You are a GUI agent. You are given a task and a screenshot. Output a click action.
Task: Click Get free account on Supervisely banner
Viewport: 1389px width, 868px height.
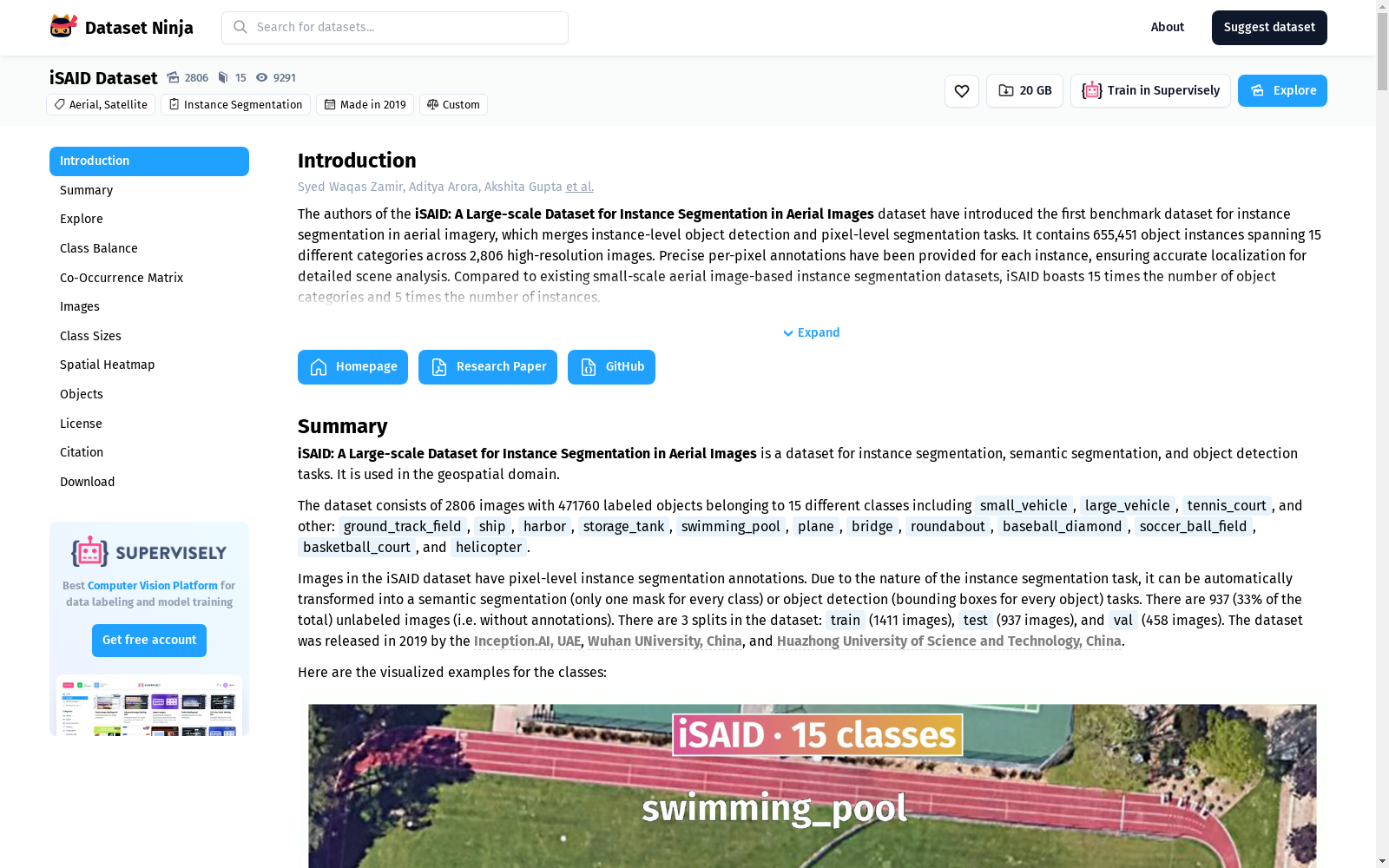tap(148, 640)
